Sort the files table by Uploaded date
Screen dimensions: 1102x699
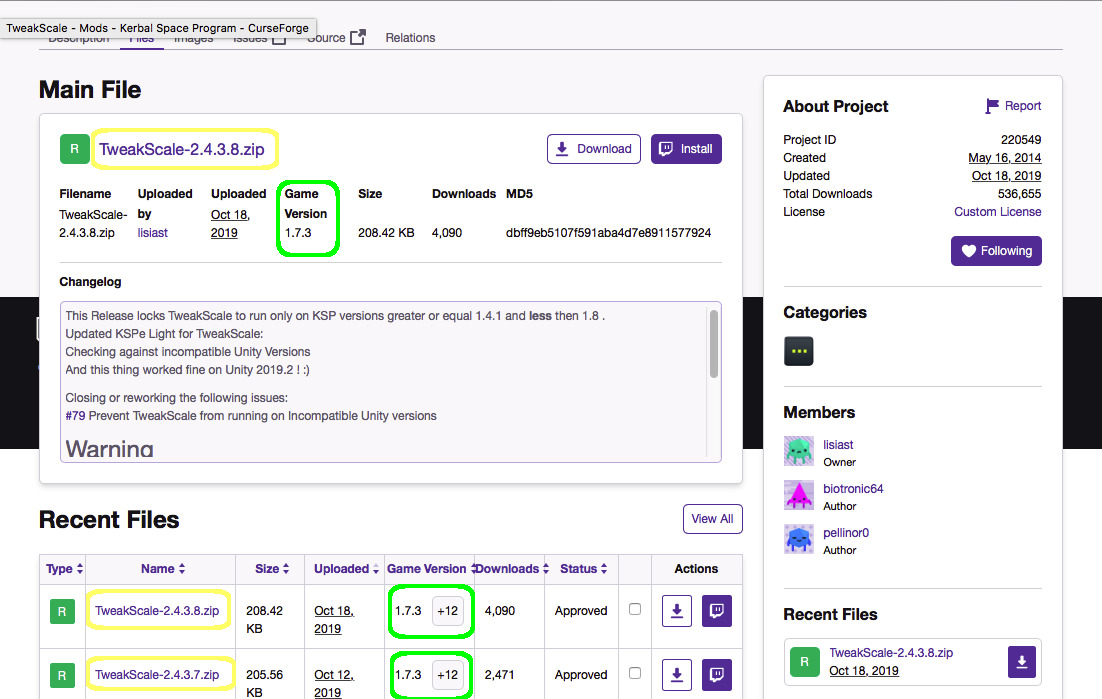346,569
